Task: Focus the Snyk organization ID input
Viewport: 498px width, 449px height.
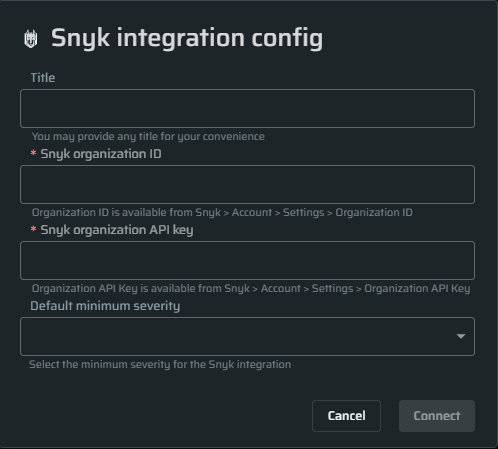Action: click(247, 184)
